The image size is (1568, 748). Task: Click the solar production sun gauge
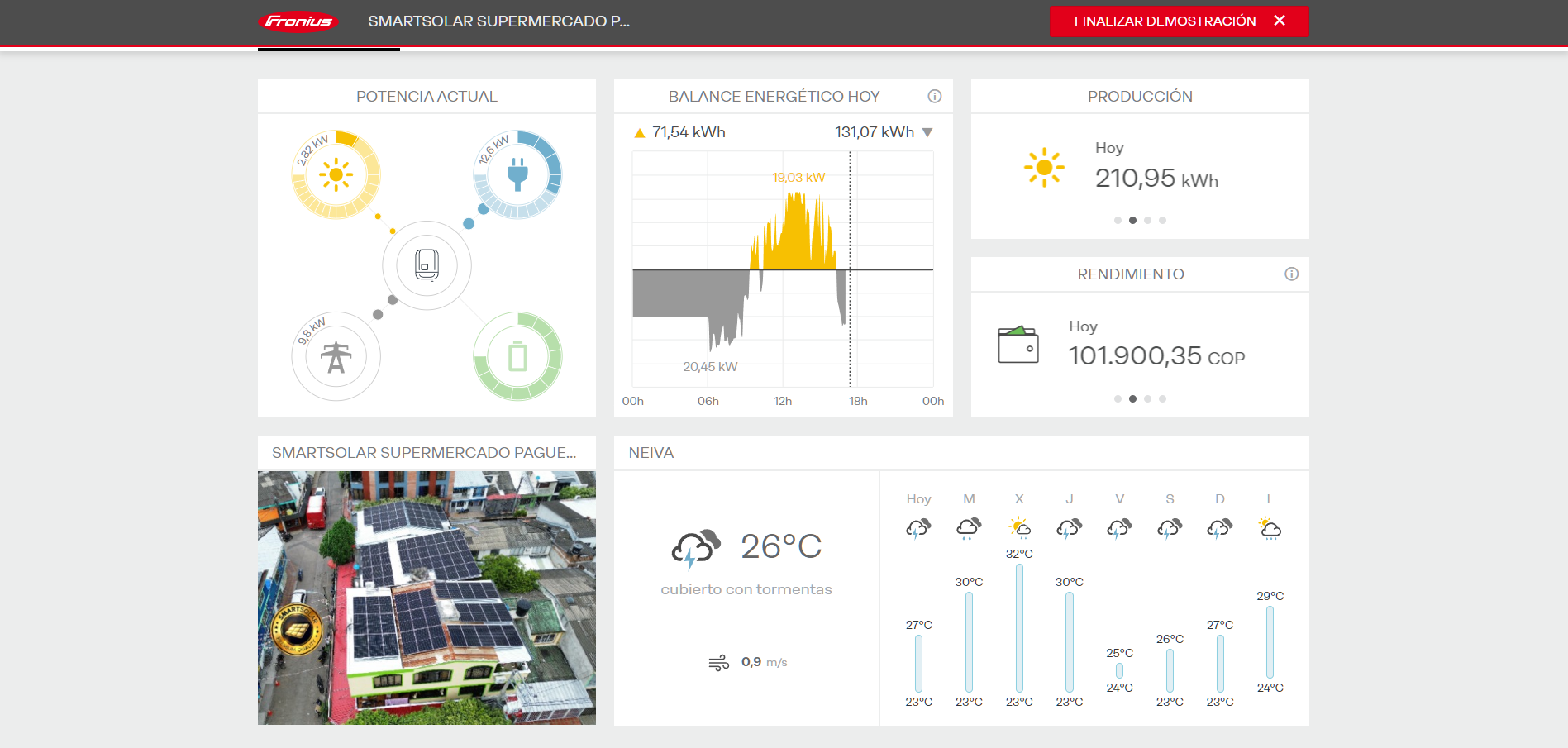coord(336,174)
